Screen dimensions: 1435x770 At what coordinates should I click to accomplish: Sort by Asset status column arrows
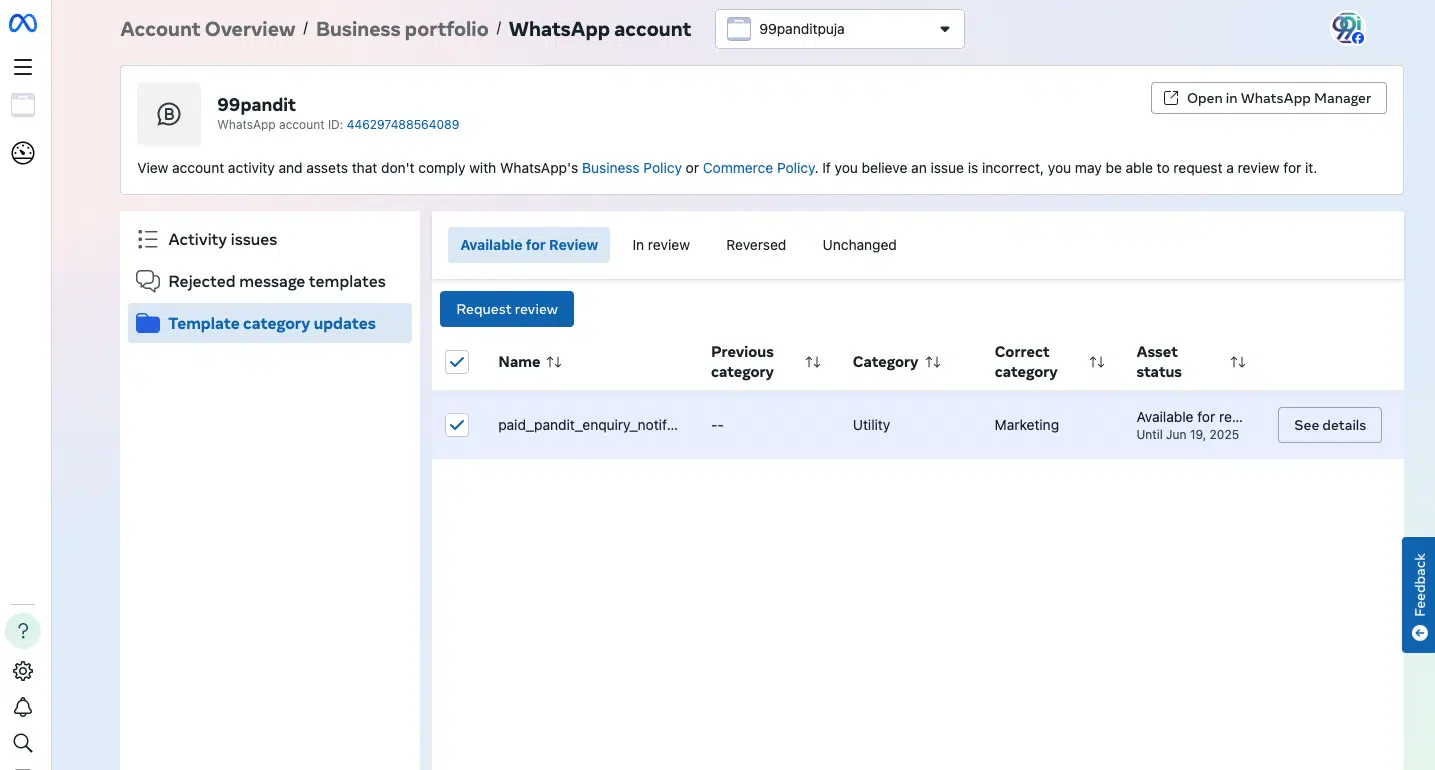coord(1238,362)
